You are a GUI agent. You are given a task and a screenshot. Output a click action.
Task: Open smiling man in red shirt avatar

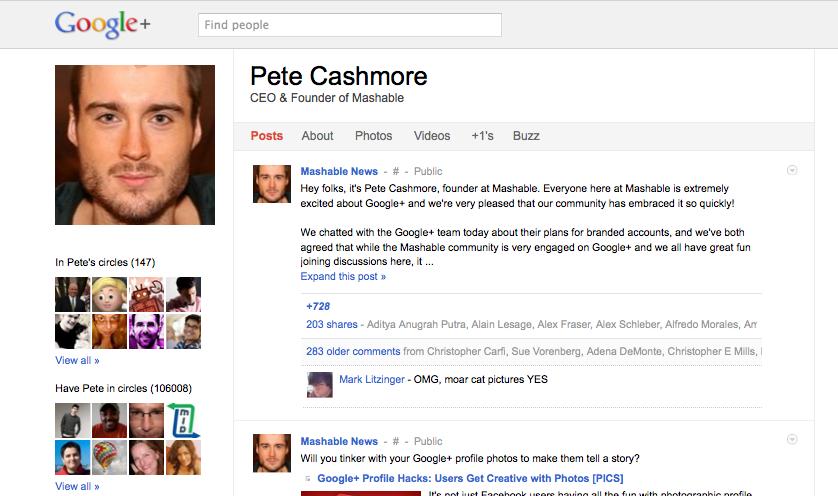coord(110,421)
